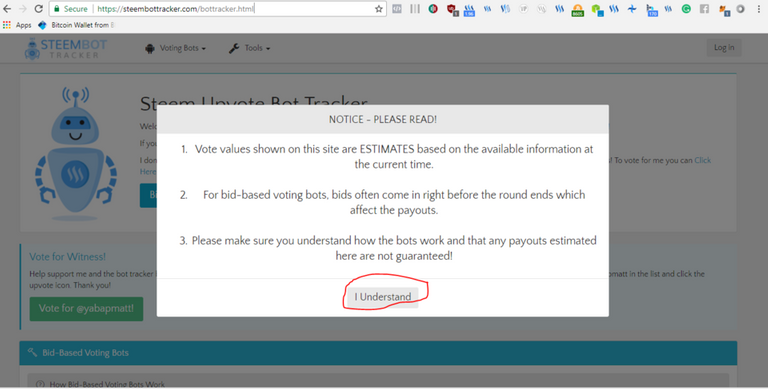Reload the page with the refresh icon

click(x=38, y=9)
